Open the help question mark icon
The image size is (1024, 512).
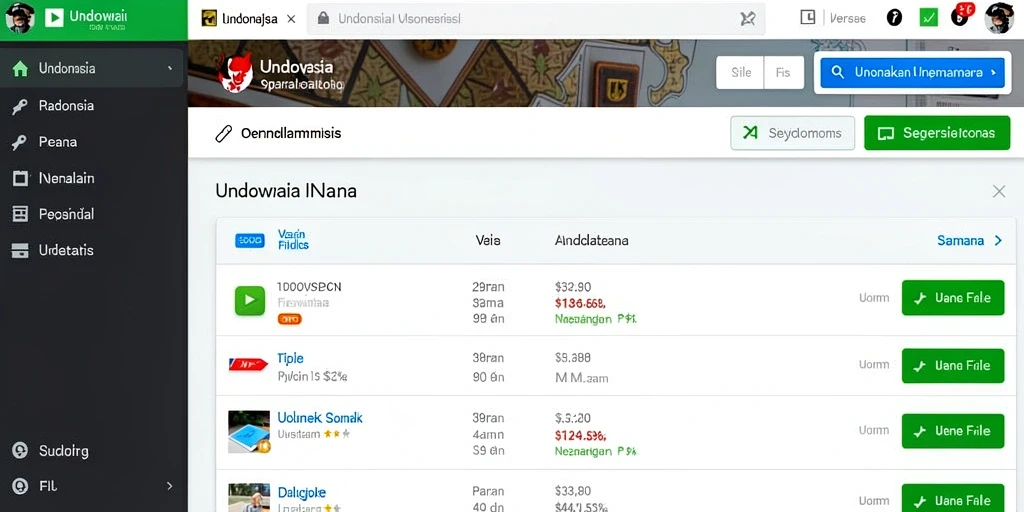[894, 18]
